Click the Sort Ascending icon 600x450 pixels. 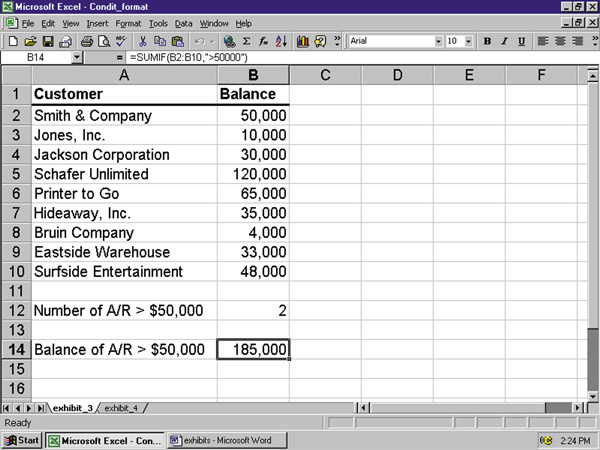pyautogui.click(x=279, y=41)
